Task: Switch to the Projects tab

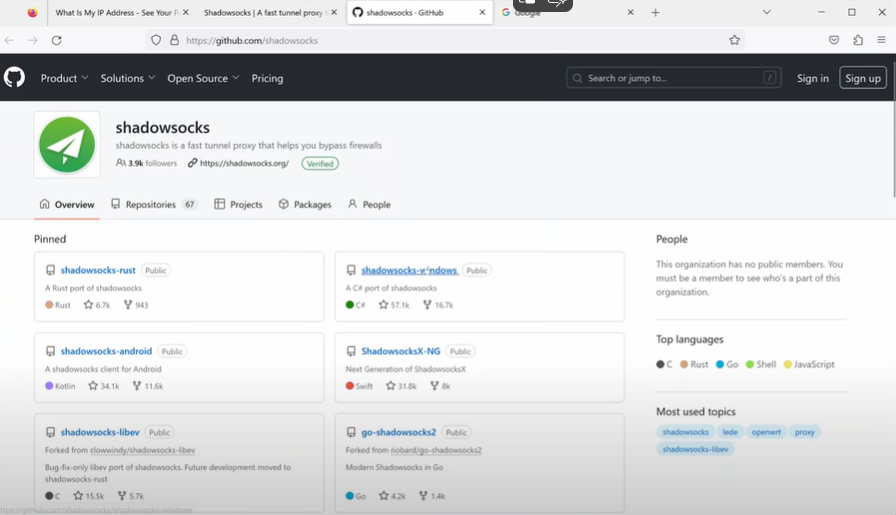Action: tap(238, 204)
